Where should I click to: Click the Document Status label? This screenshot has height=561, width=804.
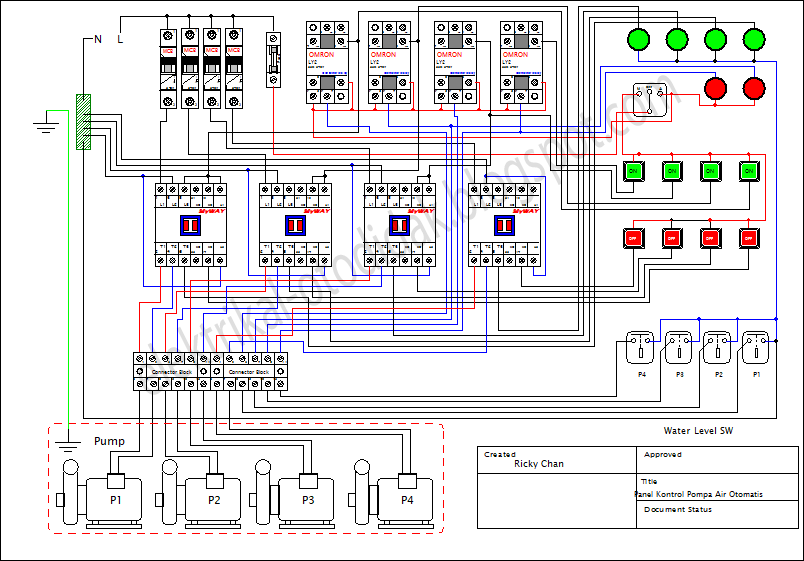pos(678,509)
